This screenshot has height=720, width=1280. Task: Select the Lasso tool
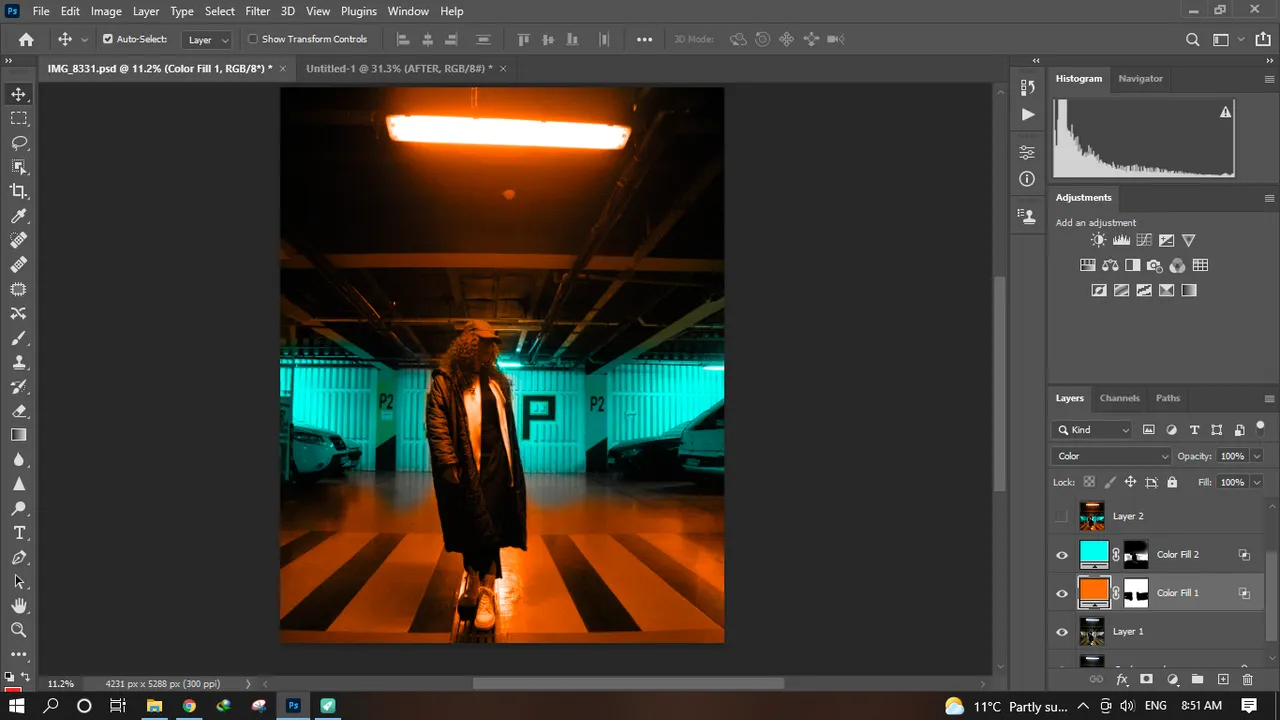click(19, 142)
